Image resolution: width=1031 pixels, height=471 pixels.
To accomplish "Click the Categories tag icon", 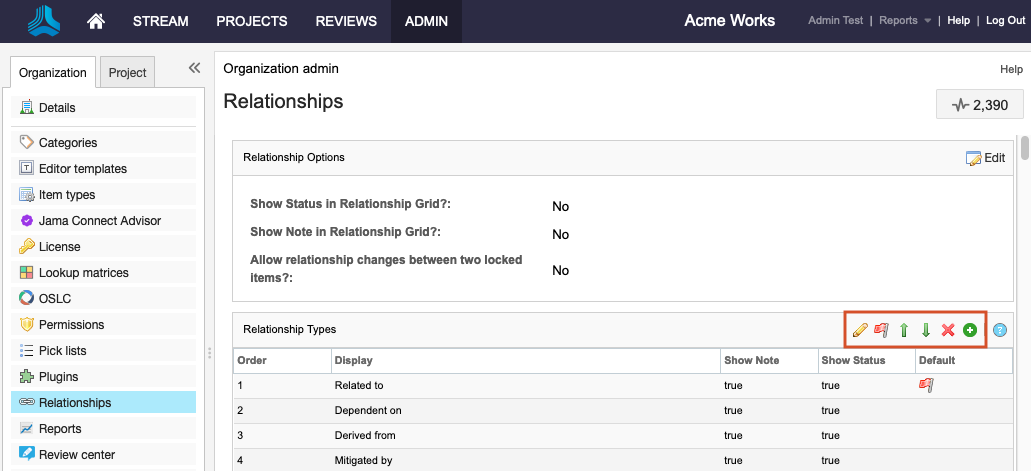I will [26, 142].
